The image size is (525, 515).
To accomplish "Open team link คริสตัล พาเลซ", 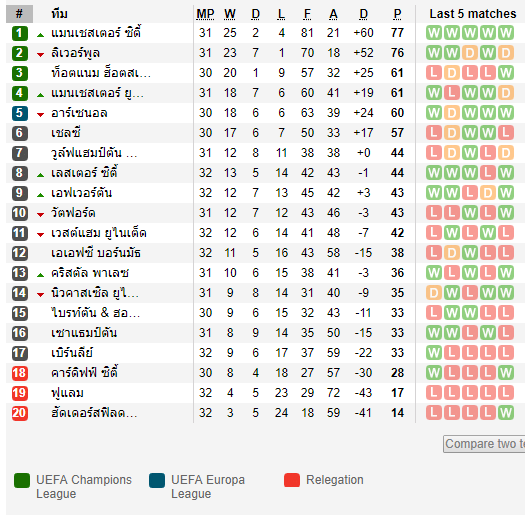I will click(x=90, y=273).
